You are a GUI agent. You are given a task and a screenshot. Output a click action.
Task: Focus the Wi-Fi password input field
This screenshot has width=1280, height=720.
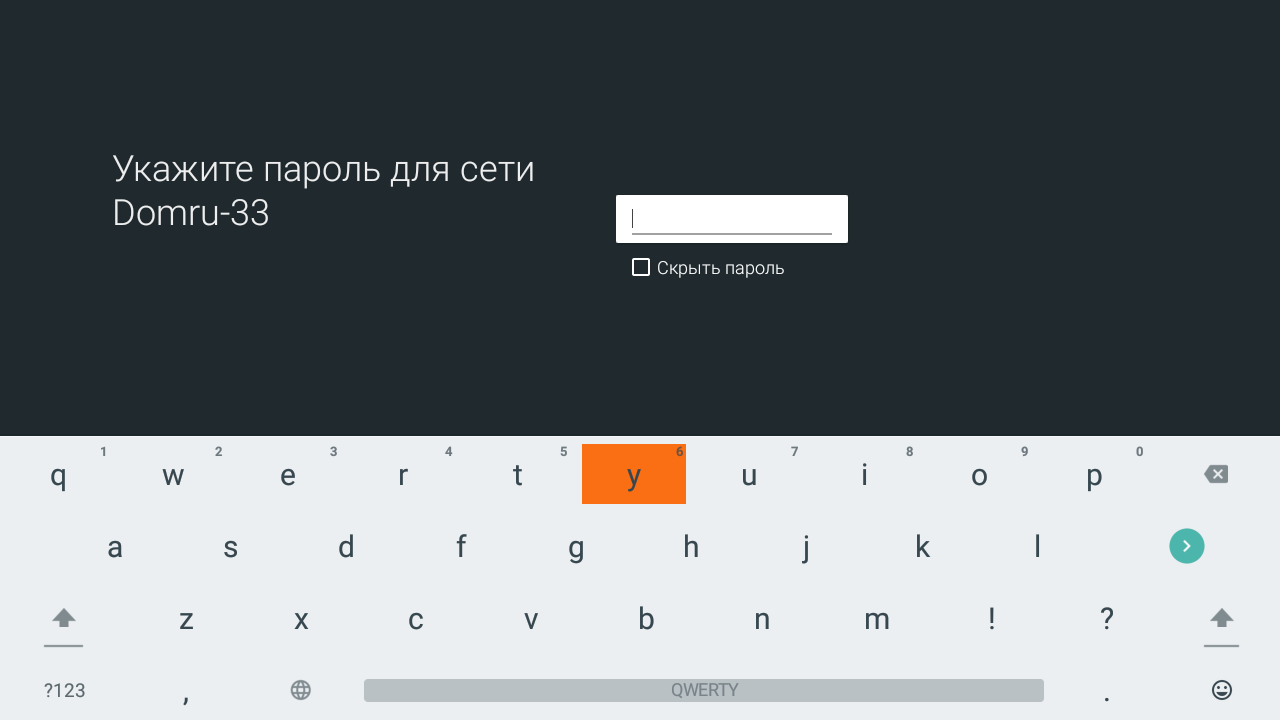tap(732, 219)
